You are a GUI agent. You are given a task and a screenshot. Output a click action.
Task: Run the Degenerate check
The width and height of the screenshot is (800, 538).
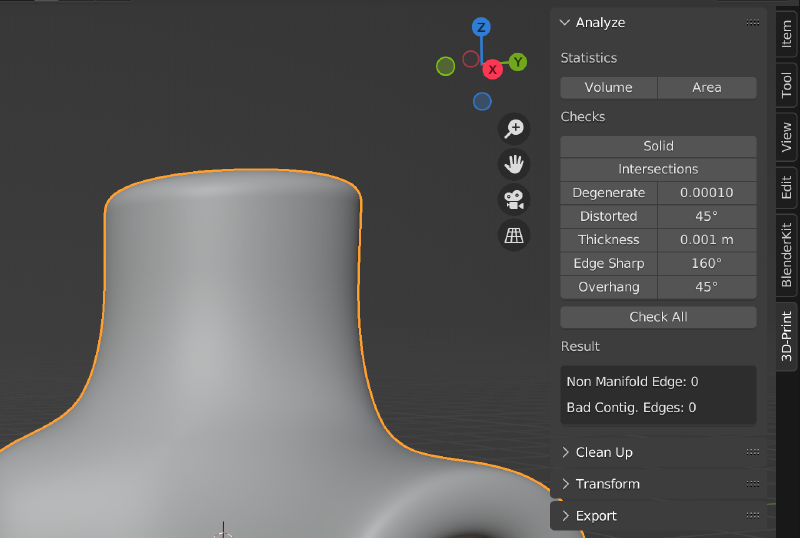[x=609, y=193]
